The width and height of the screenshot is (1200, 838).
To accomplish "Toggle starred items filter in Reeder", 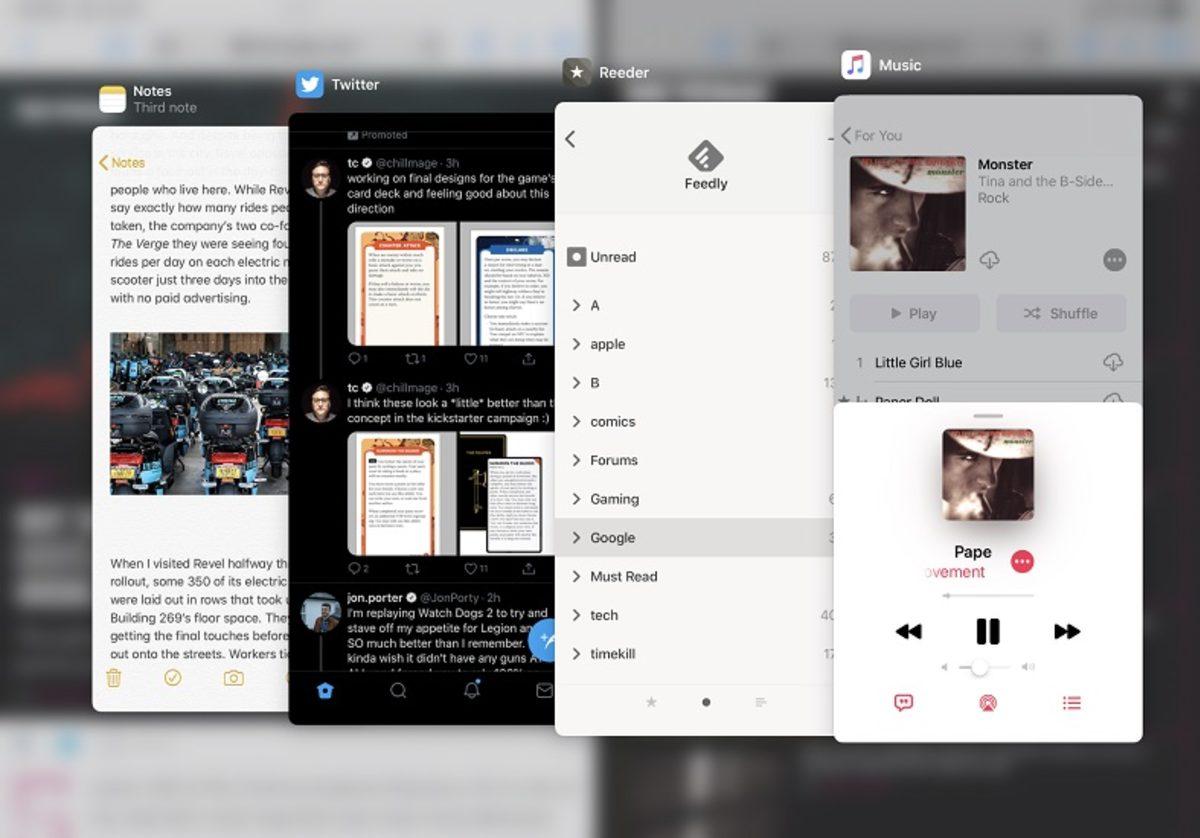I will pos(651,702).
